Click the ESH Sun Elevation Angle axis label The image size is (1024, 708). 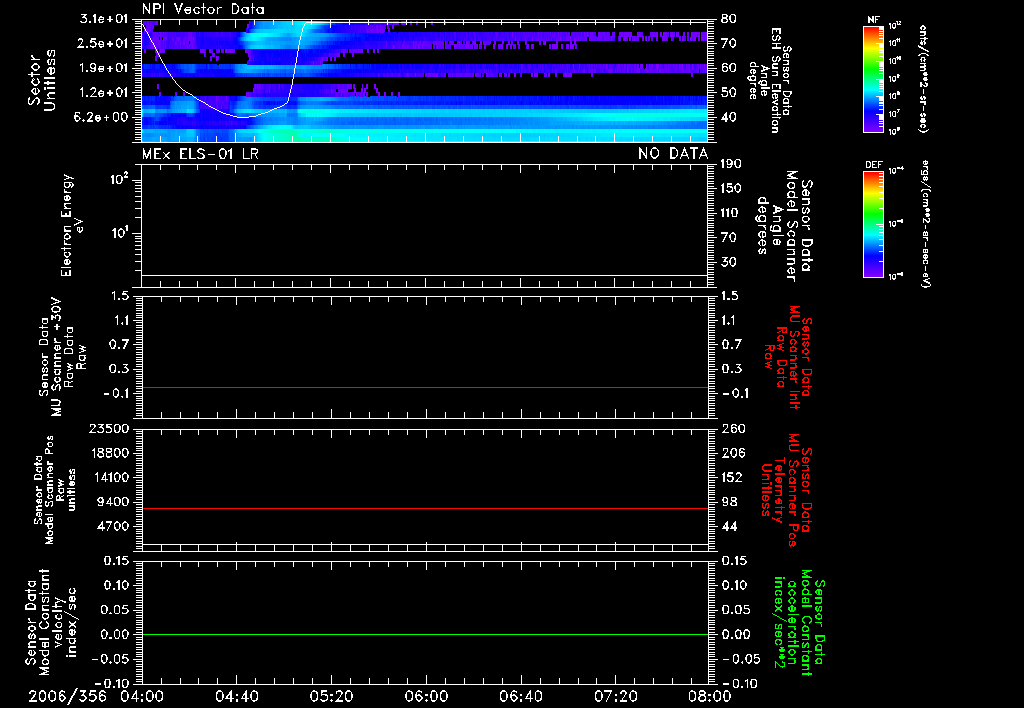pyautogui.click(x=770, y=80)
